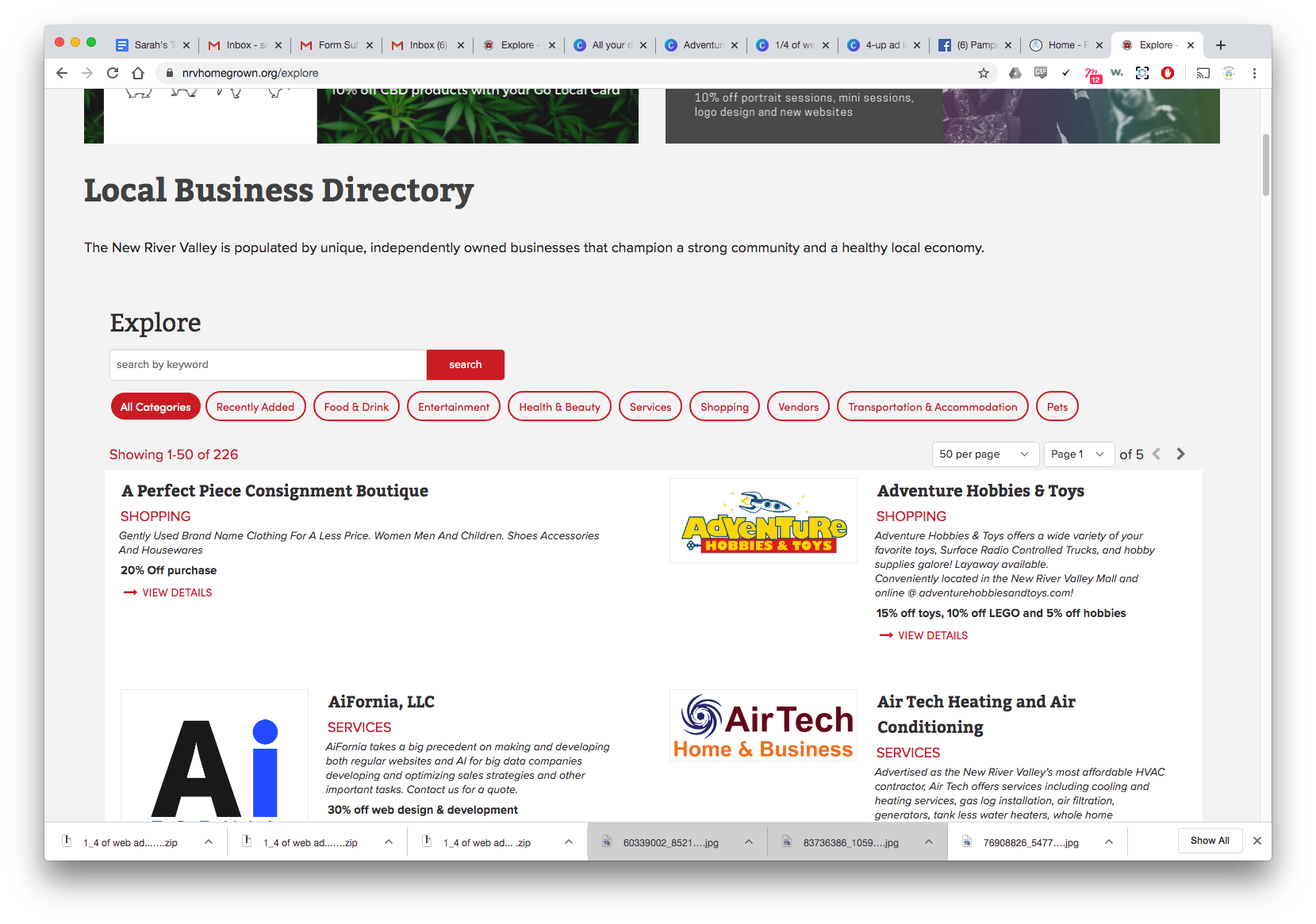1316x924 pixels.
Task: Expand options for 76908826_5477 jpg download
Action: point(1109,842)
